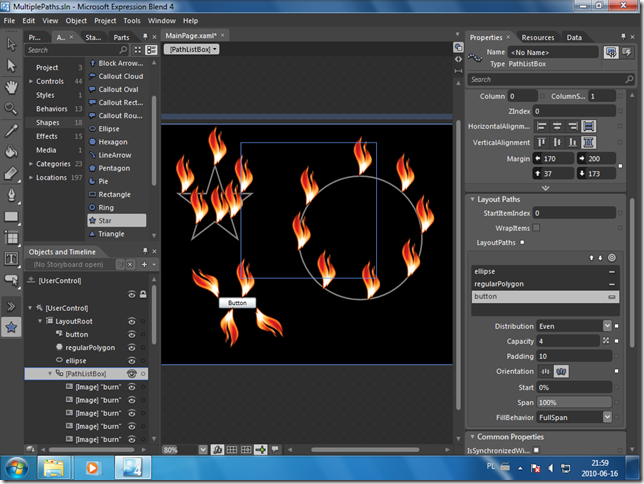This screenshot has height=484, width=644.
Task: Hide the ellipse layer
Action: [131, 361]
